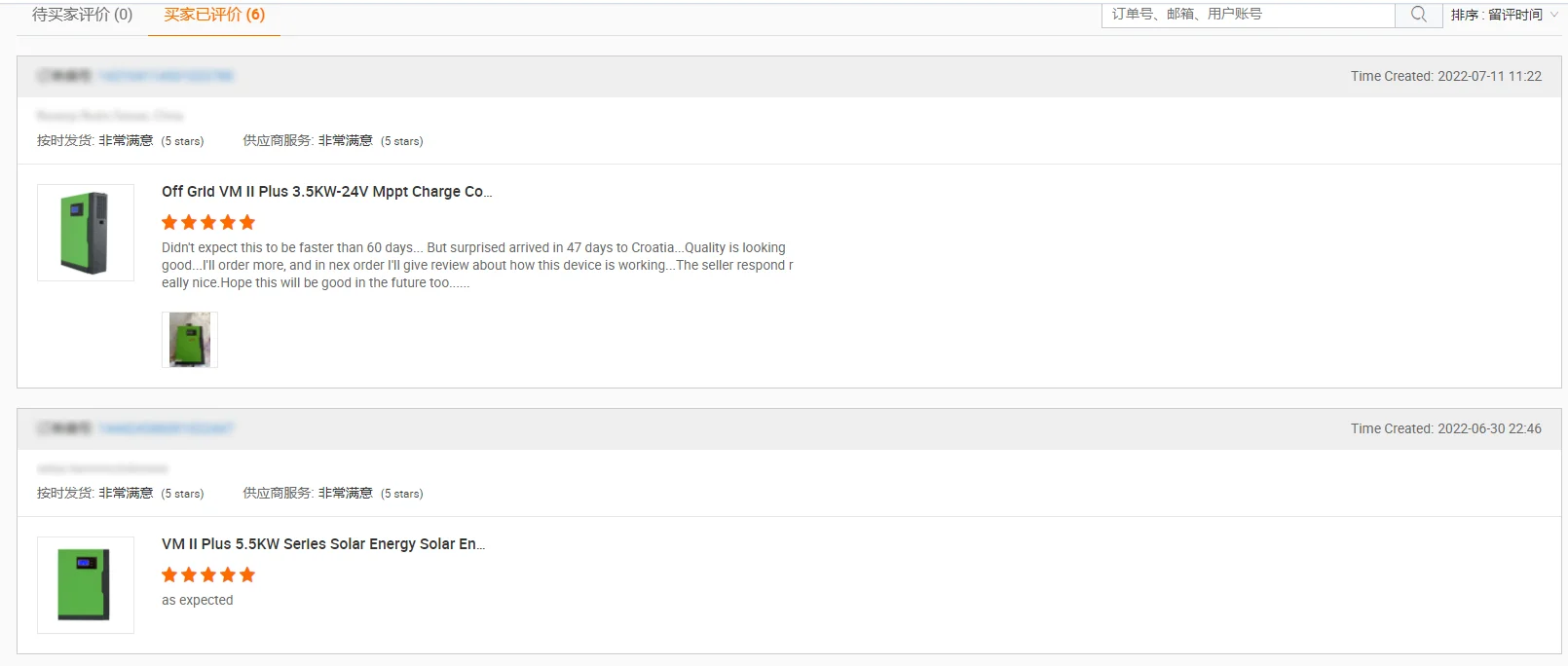The width and height of the screenshot is (1568, 666).
Task: Click the 按时发货 rating on the first order
Action: coord(121,141)
